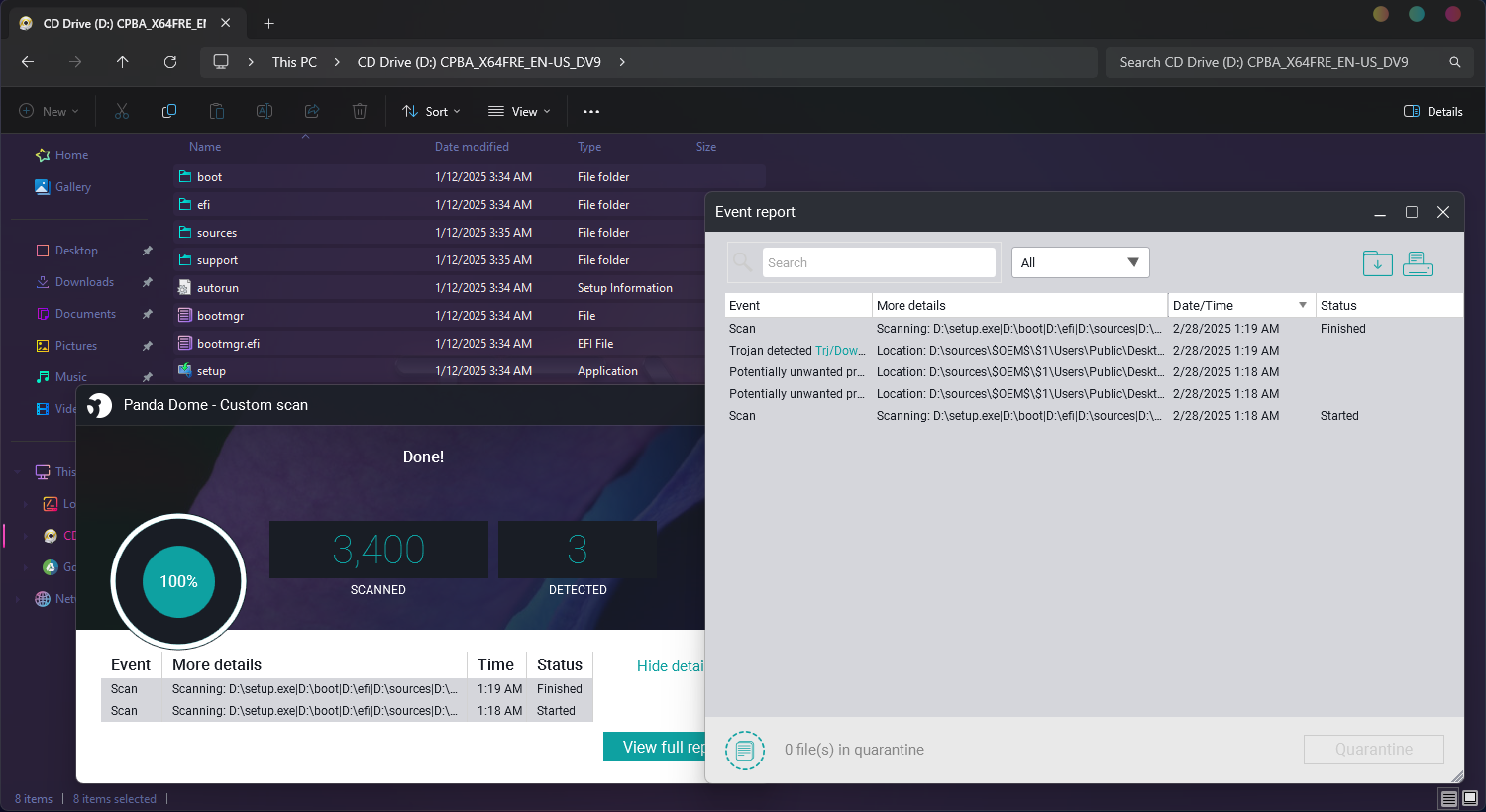This screenshot has width=1486, height=812.
Task: Select the CD Drive (D:) Explorer tab
Action: coord(124,23)
